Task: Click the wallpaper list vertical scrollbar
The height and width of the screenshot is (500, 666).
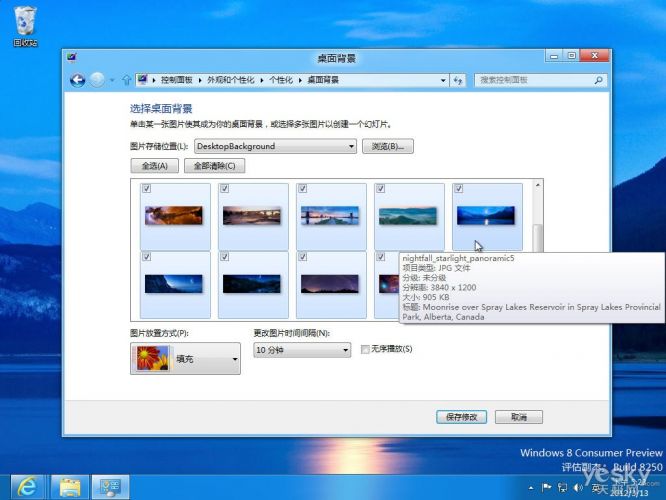Action: 538,240
